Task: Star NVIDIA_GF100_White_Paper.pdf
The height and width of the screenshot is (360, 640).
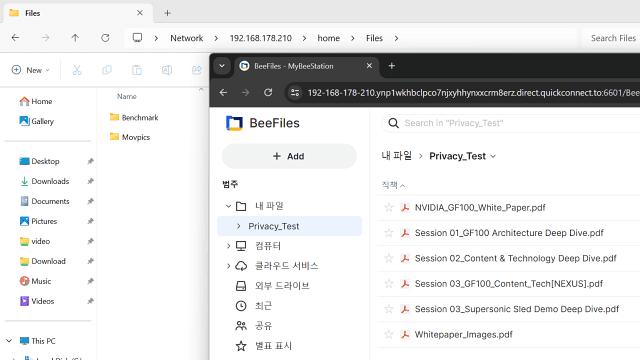Action: [389, 208]
